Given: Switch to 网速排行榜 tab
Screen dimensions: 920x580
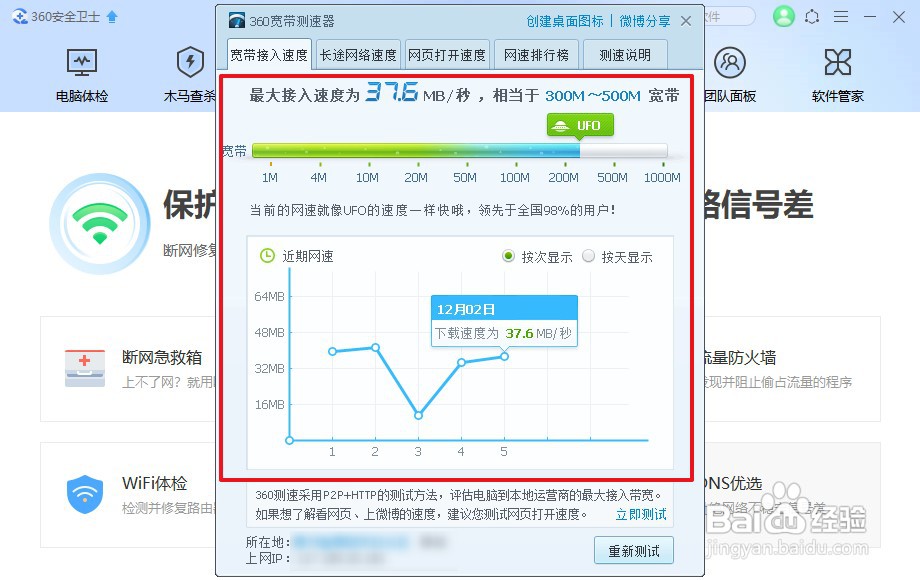Looking at the screenshot, I should tap(536, 55).
